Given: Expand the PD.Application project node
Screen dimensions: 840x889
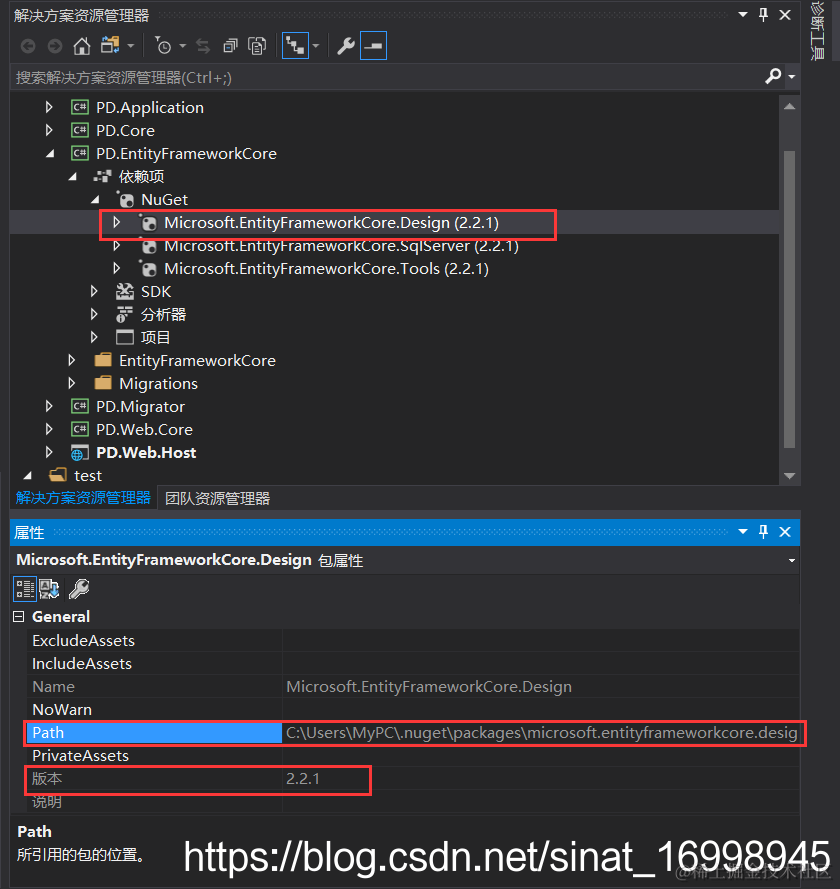Looking at the screenshot, I should pyautogui.click(x=49, y=107).
